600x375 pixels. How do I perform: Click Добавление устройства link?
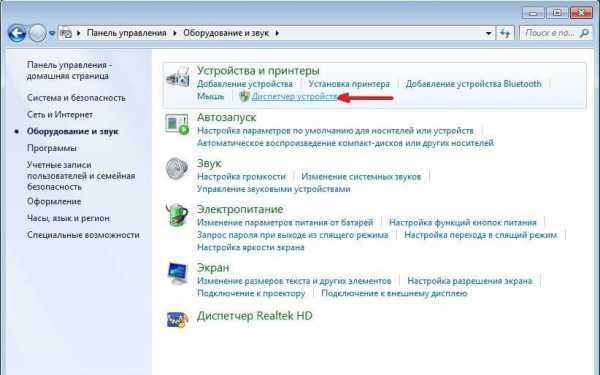(x=245, y=84)
